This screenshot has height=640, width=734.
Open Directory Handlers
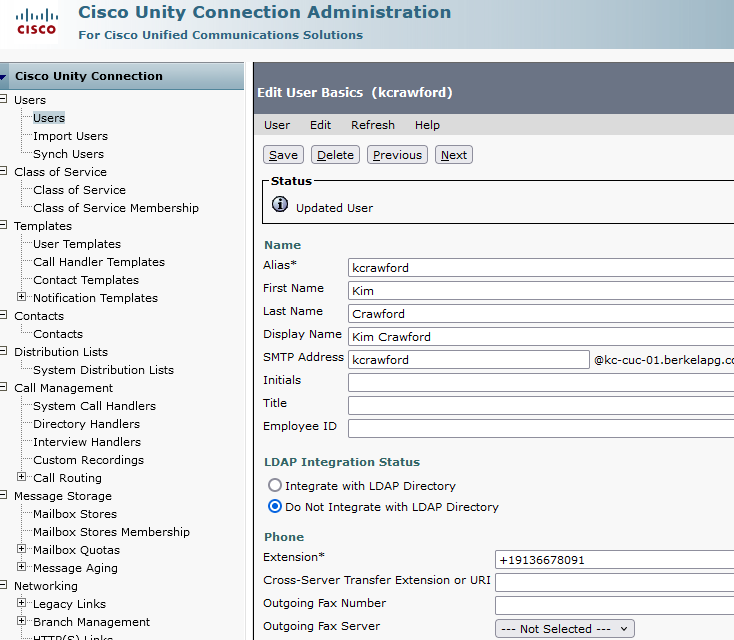[86, 424]
